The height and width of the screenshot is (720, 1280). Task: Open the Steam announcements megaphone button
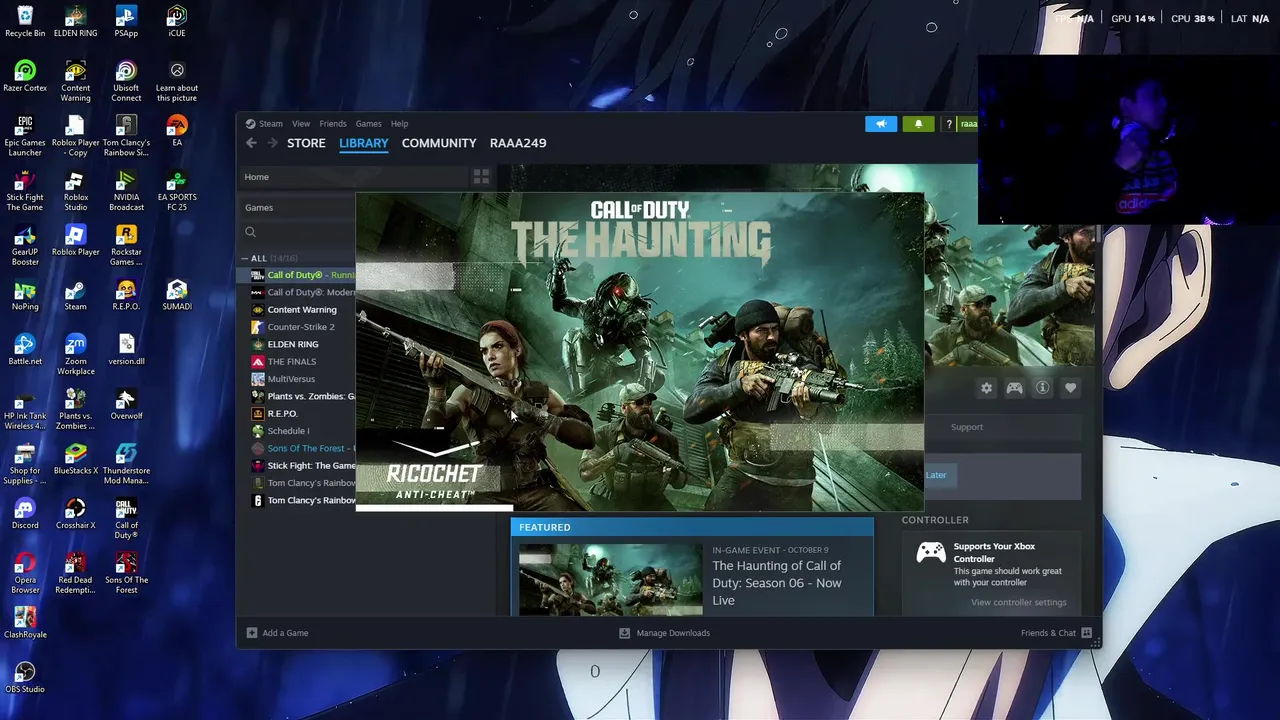tap(881, 124)
